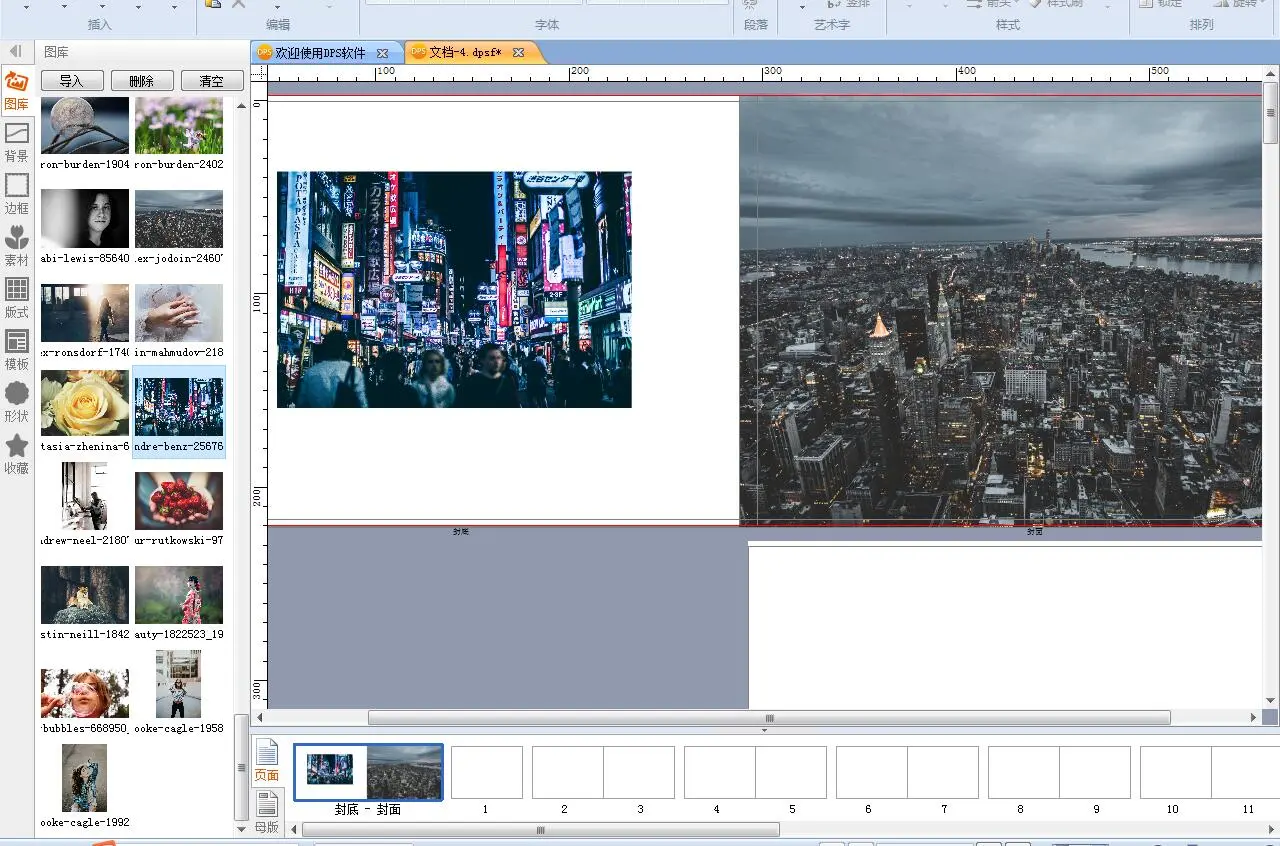Click the page strip scroll-left arrow
This screenshot has width=1280, height=846.
point(294,830)
